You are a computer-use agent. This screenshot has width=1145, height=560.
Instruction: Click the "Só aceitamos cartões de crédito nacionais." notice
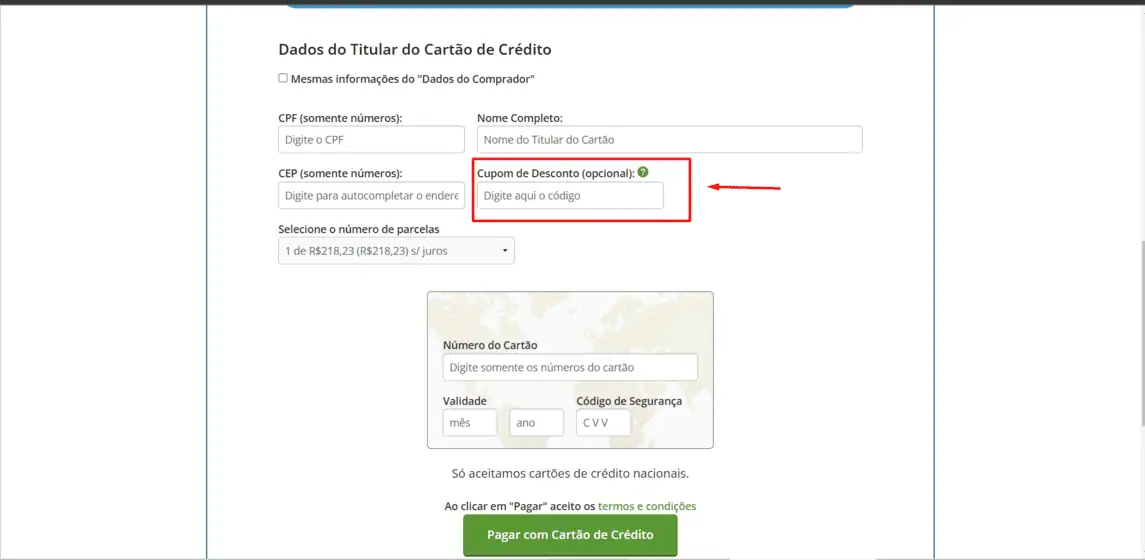click(x=570, y=473)
